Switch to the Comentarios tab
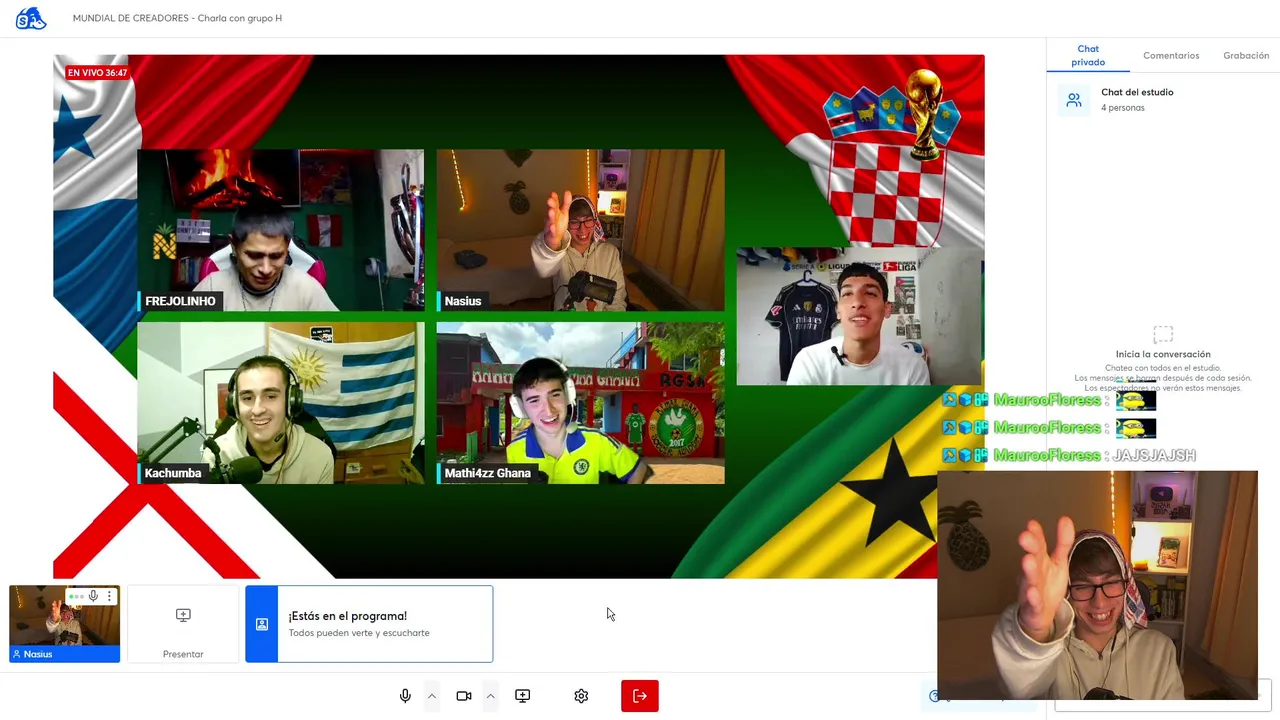 pos(1171,56)
